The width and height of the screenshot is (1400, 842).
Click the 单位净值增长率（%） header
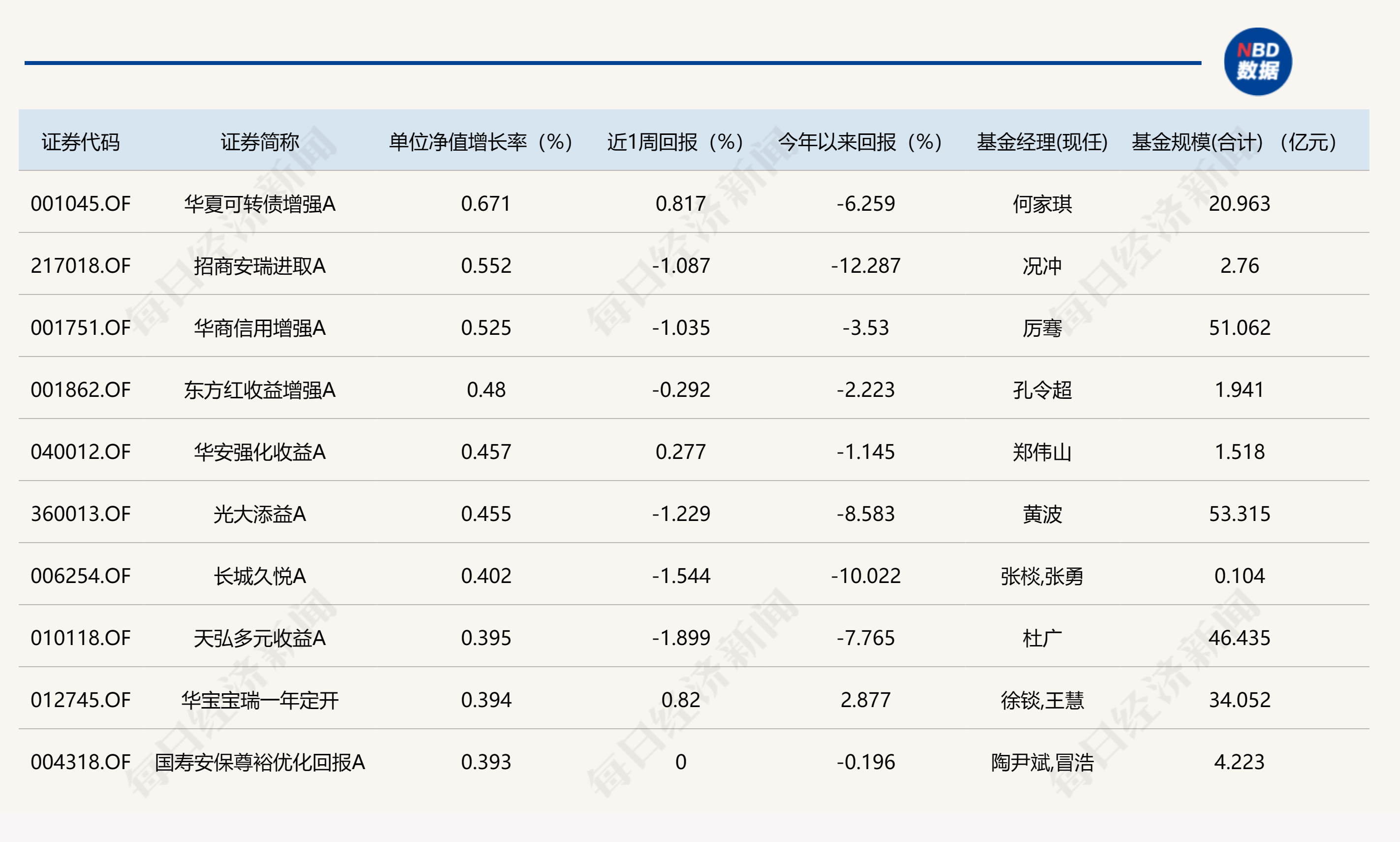[x=481, y=142]
